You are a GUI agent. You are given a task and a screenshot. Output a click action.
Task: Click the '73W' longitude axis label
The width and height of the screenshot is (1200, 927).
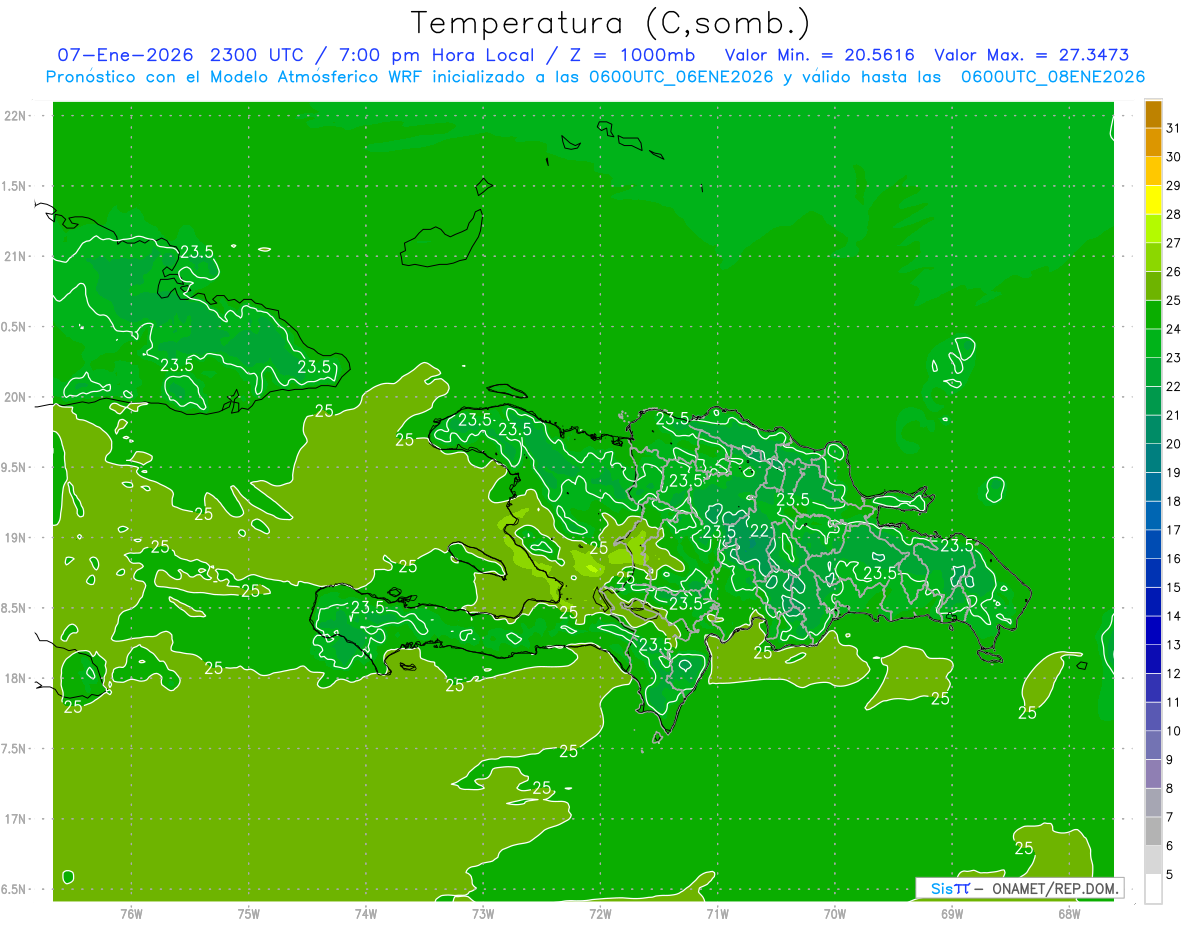[x=483, y=913]
